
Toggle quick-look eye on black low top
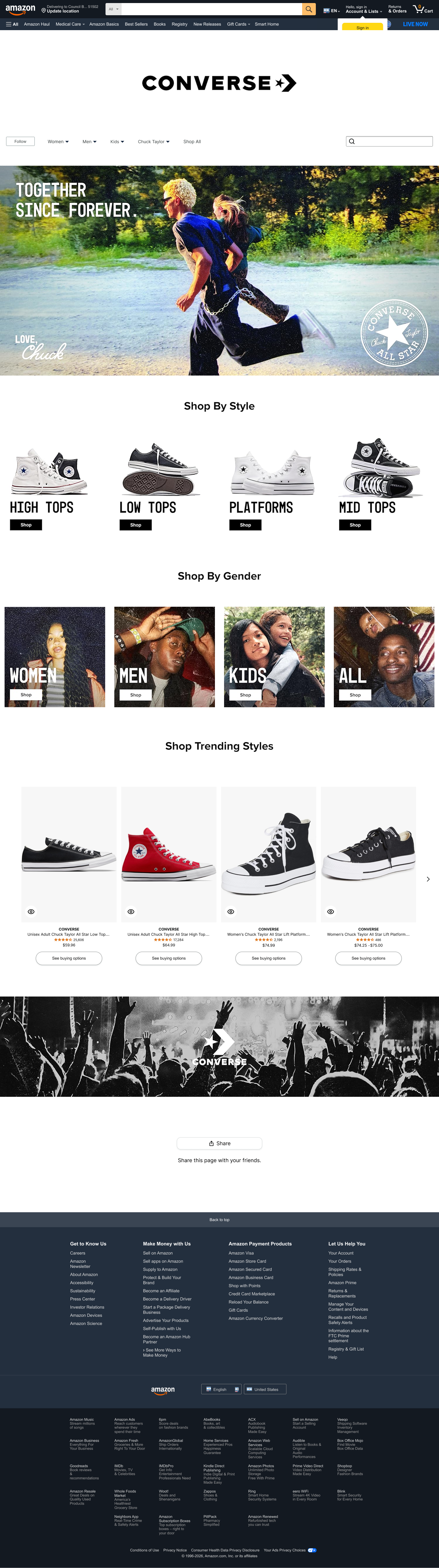pyautogui.click(x=31, y=911)
